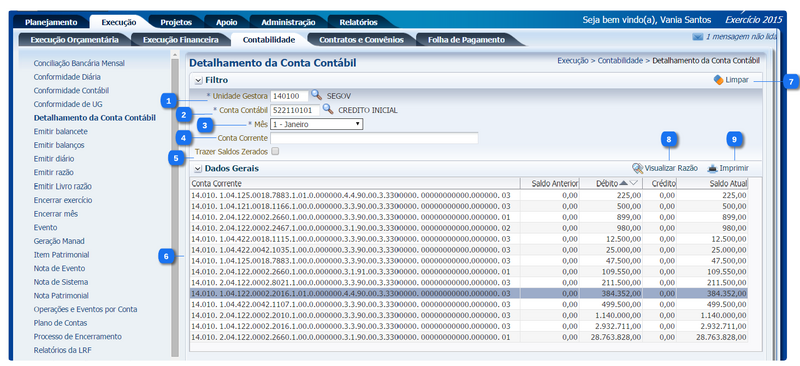This screenshot has height=366, width=800.
Task: Open Encerrar mês in the sidebar
Action: pyautogui.click(x=56, y=214)
